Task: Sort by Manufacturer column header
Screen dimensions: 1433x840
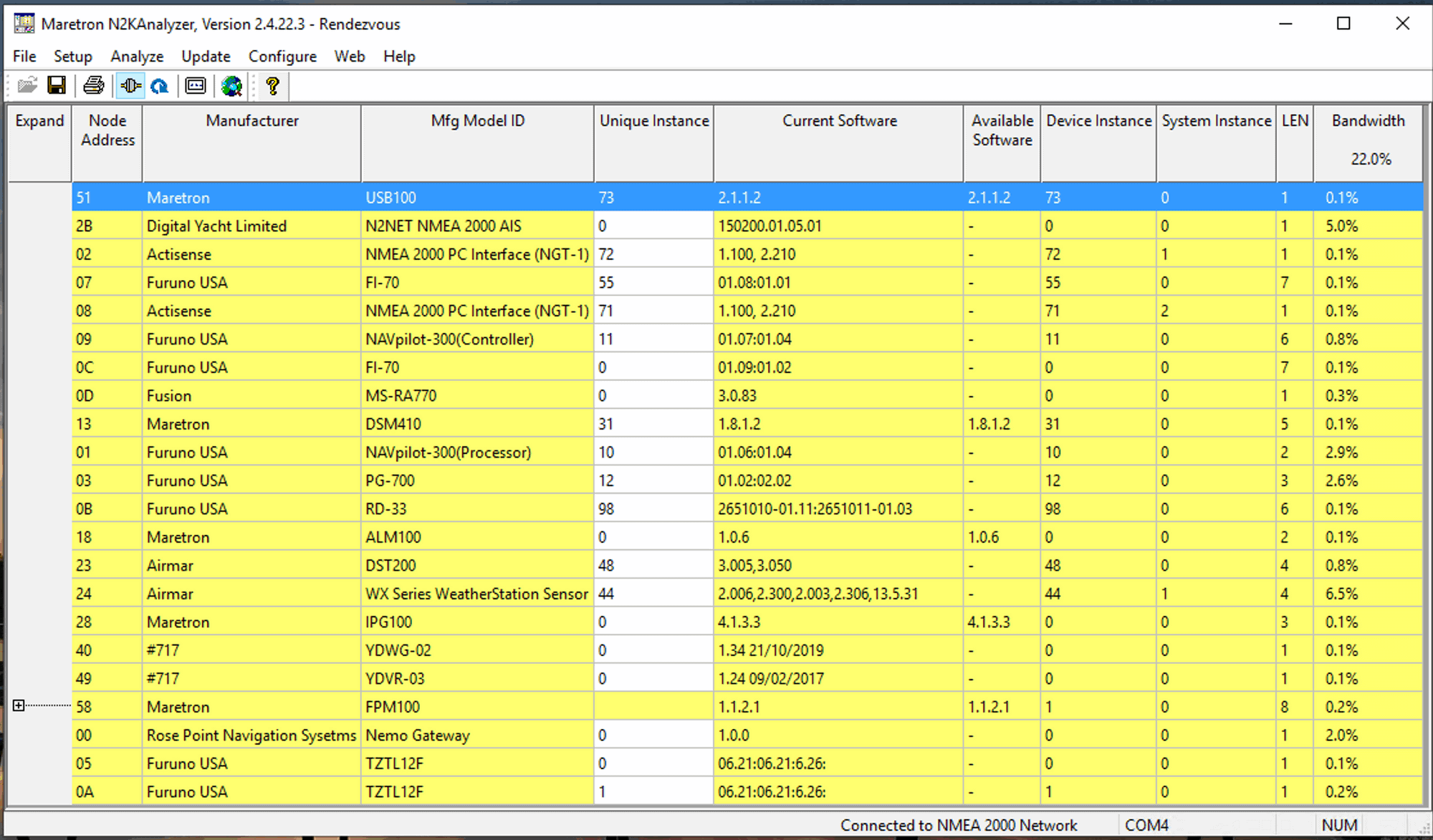Action: [x=251, y=121]
